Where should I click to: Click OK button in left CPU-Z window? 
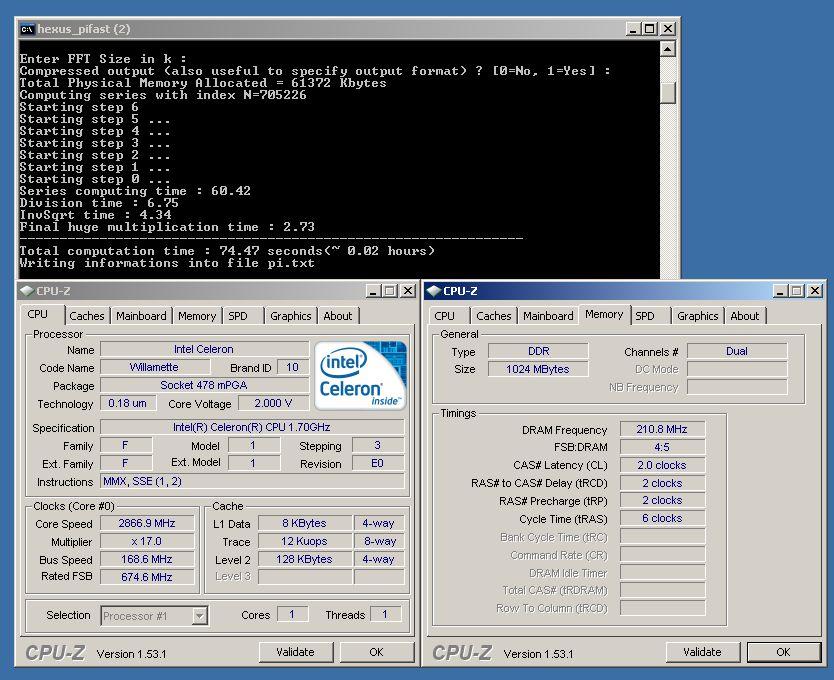point(377,652)
